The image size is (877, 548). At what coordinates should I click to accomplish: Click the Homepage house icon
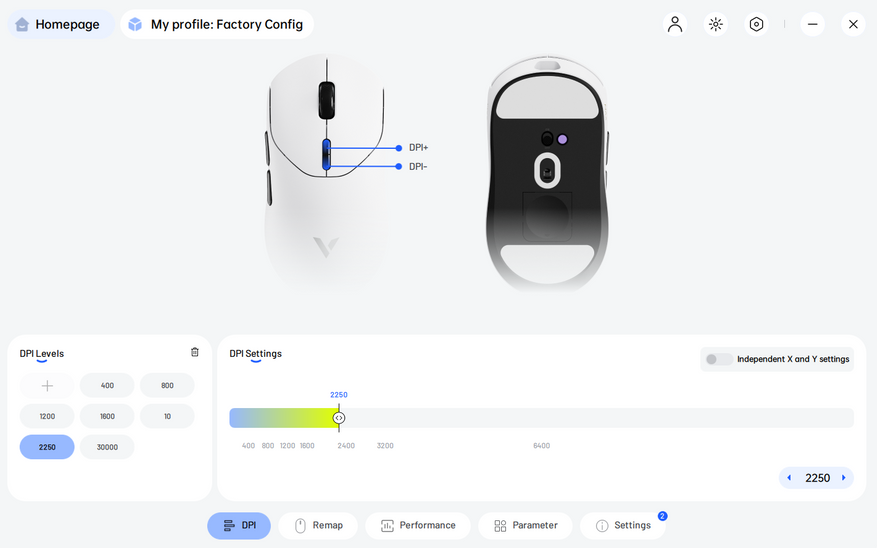(x=22, y=24)
